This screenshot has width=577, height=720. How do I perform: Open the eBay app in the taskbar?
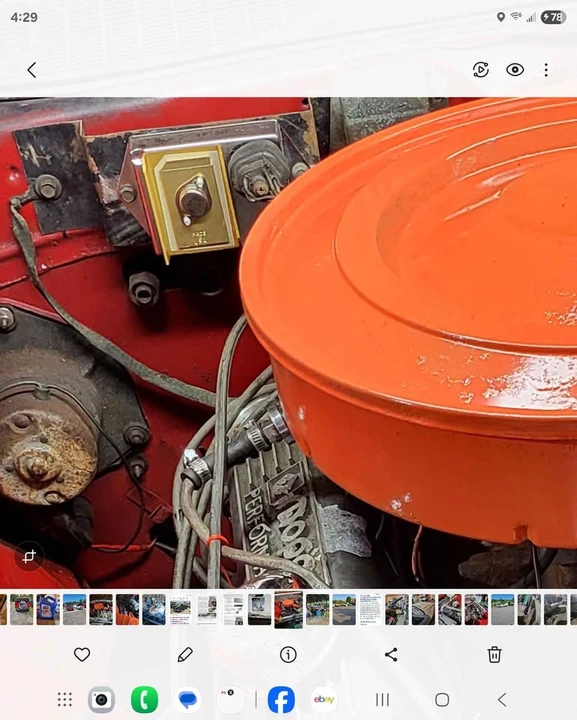pyautogui.click(x=324, y=699)
